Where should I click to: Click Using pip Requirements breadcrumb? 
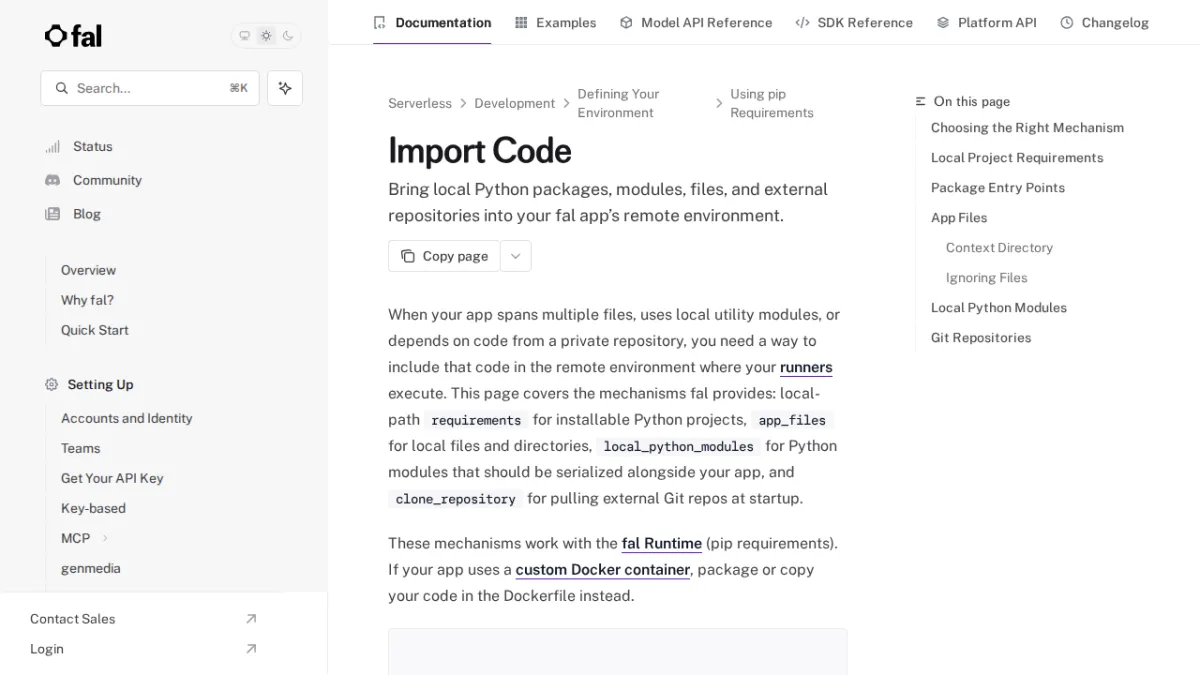771,103
